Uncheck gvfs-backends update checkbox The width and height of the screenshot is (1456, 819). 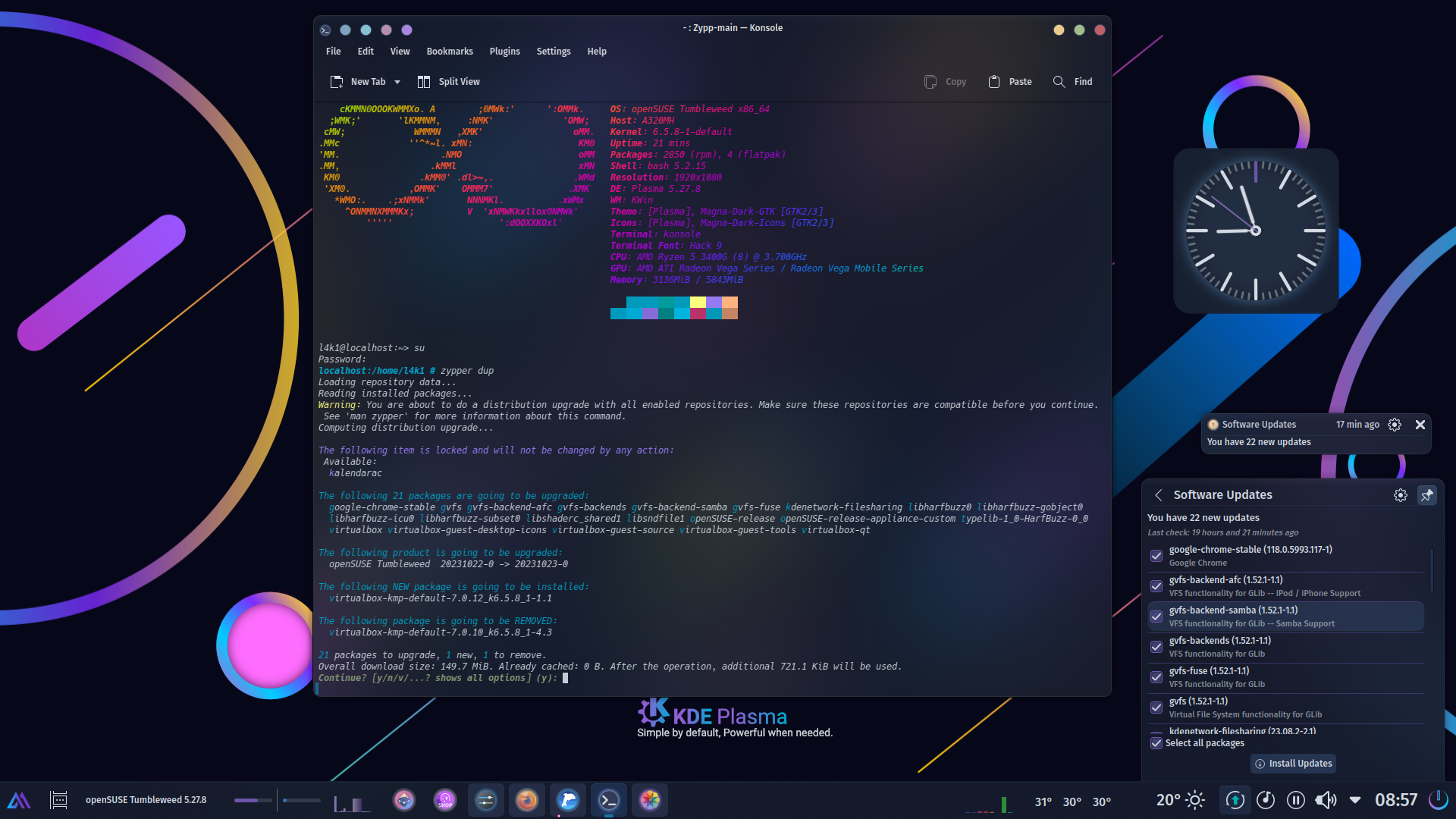pyautogui.click(x=1156, y=647)
